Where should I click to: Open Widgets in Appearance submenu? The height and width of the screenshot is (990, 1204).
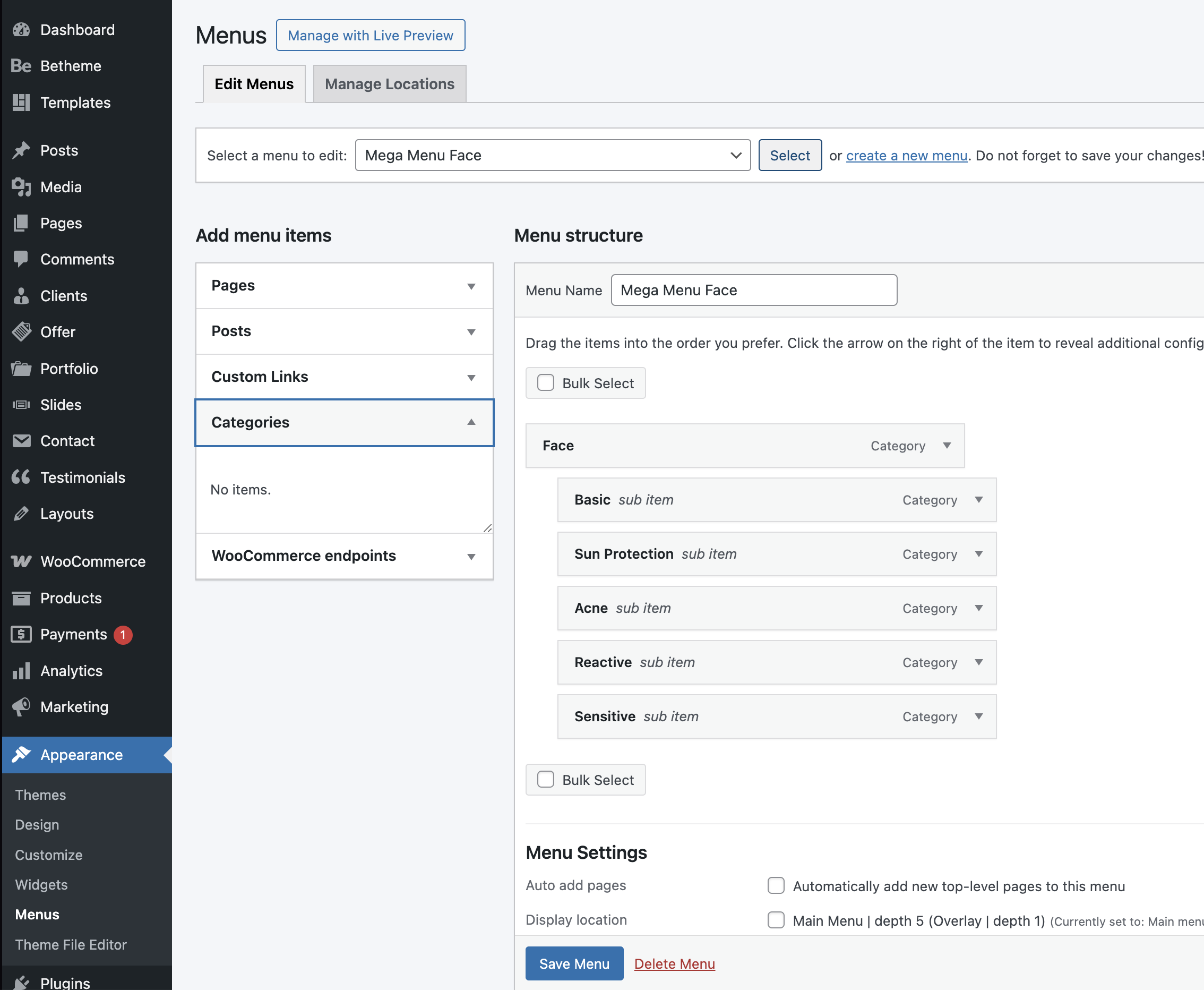click(x=41, y=884)
